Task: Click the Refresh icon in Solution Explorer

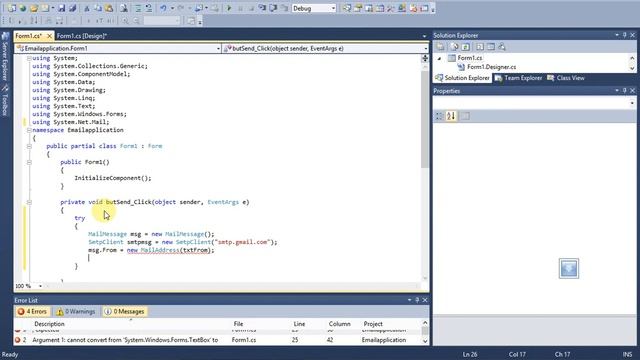Action: 466,47
